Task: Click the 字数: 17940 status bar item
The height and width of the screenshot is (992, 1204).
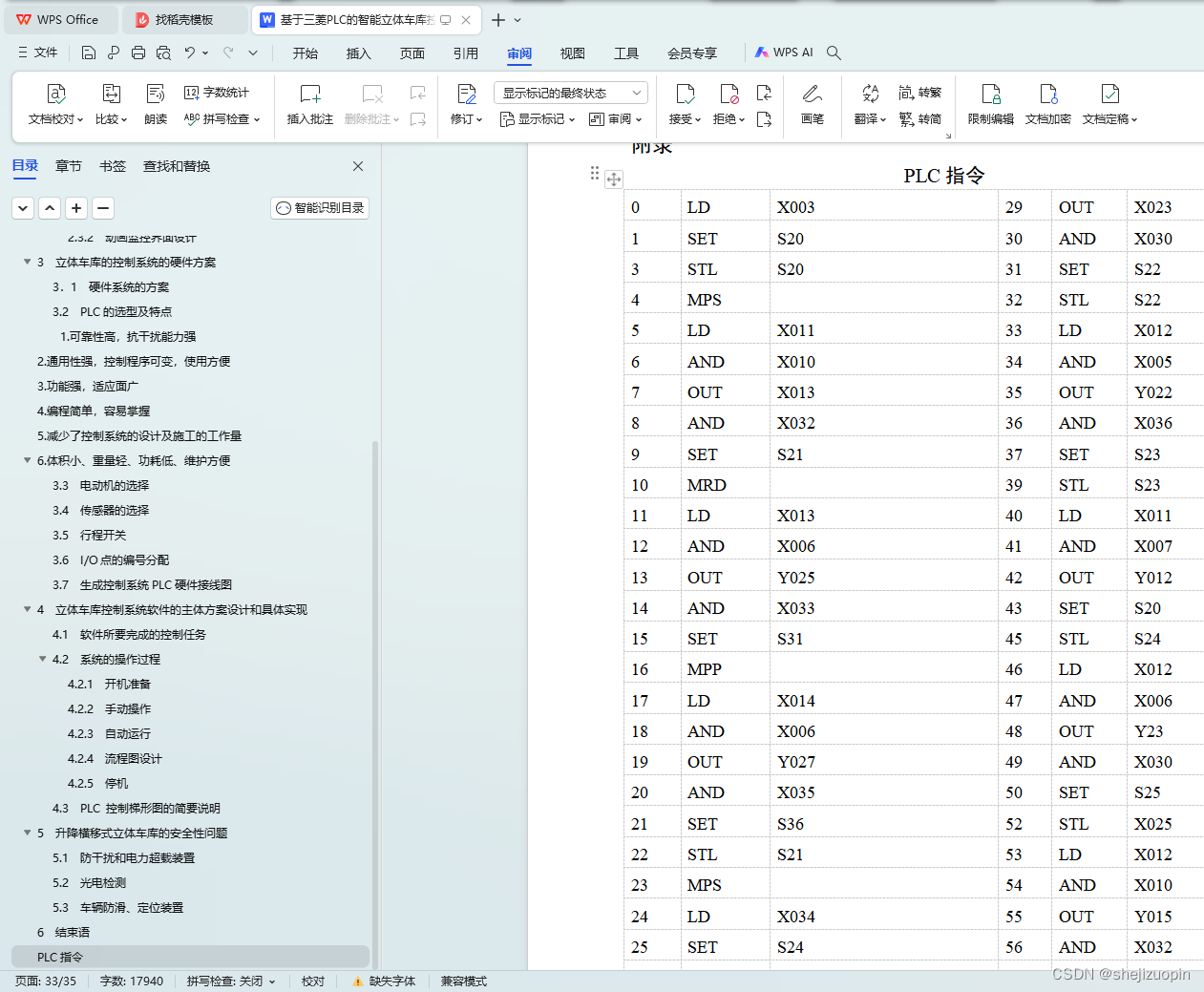Action: pyautogui.click(x=132, y=981)
